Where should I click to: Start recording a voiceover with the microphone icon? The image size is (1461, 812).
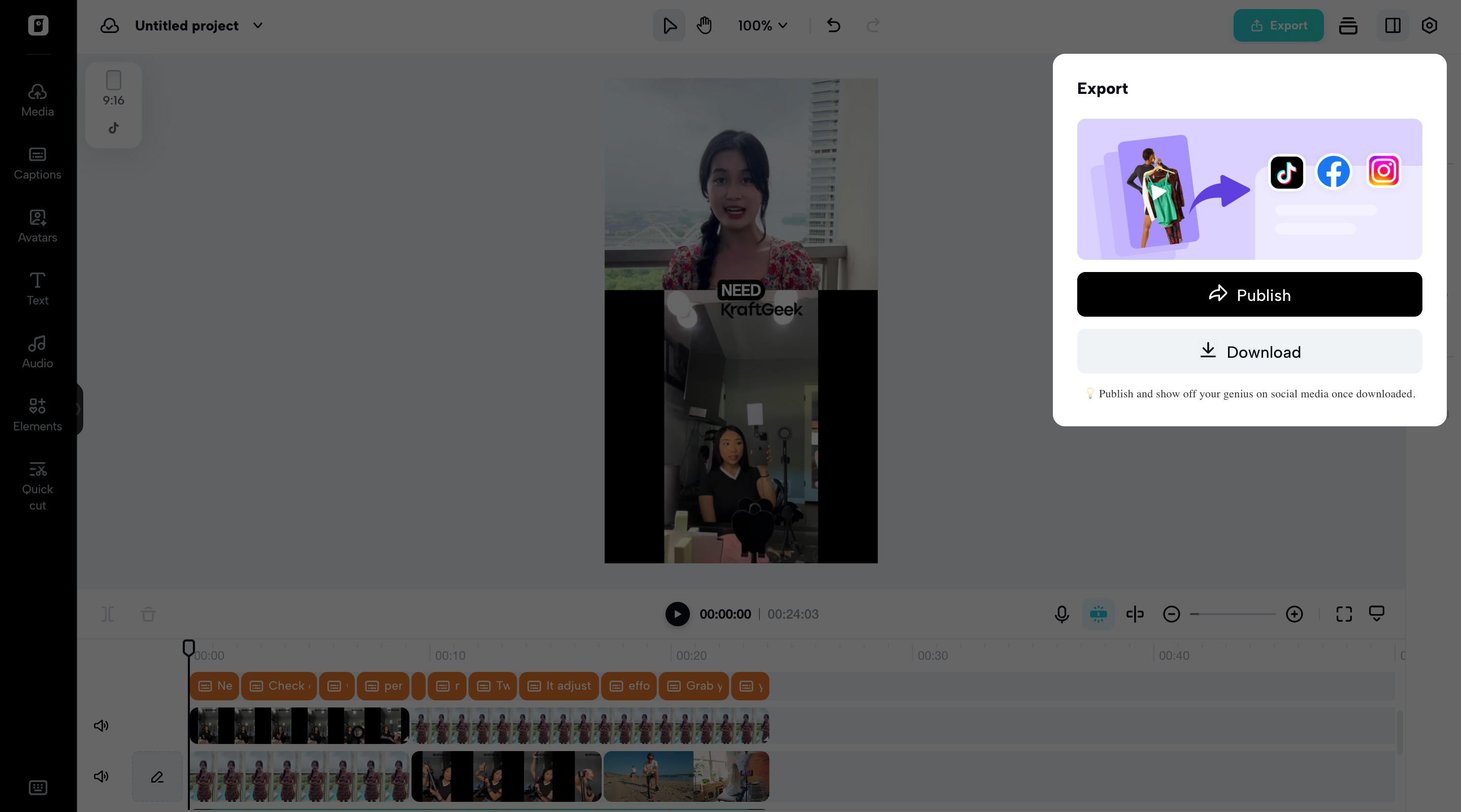pyautogui.click(x=1061, y=614)
